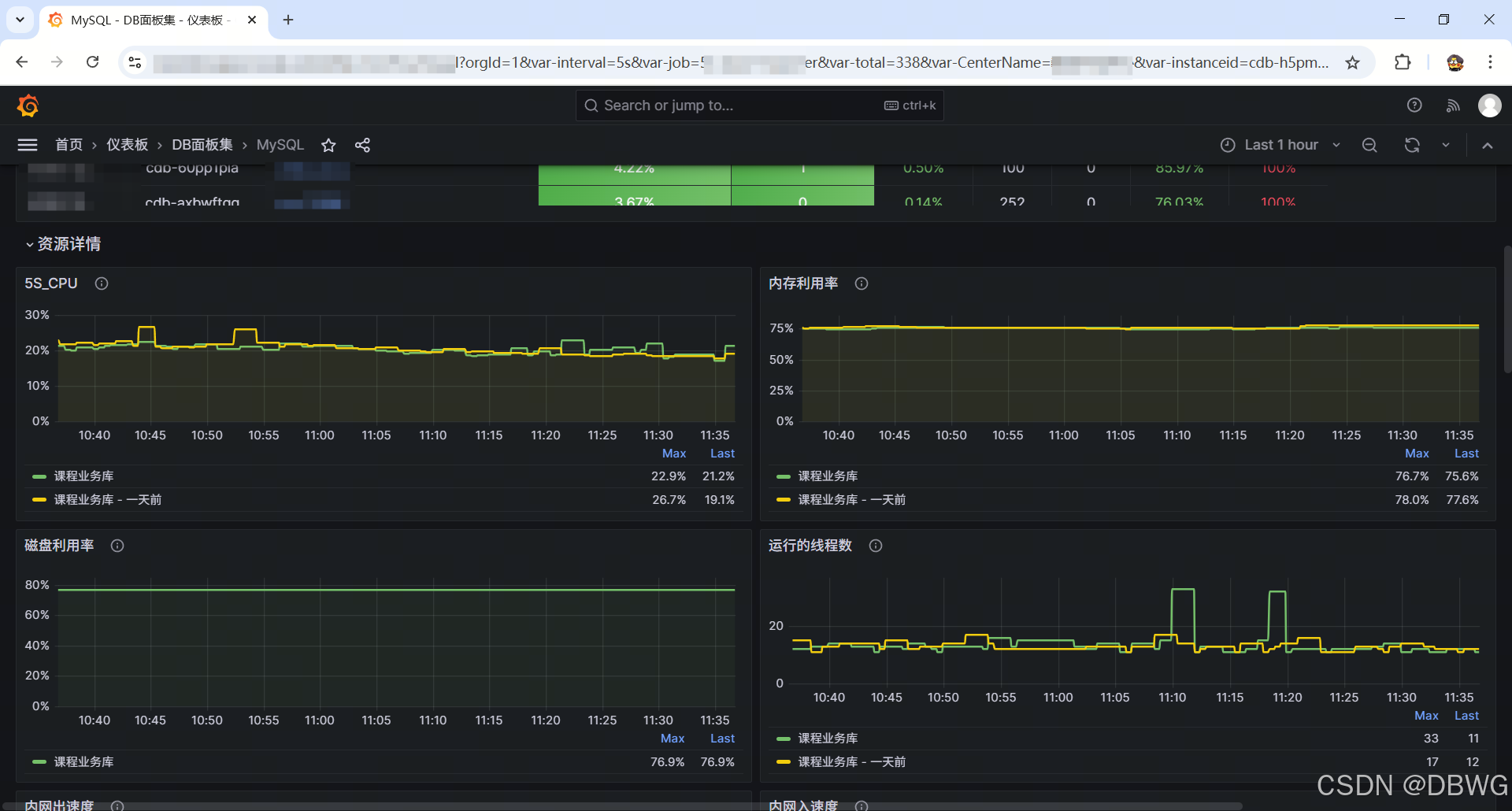Viewport: 1512px width, 811px height.
Task: Open the Chrome three-dot menu
Action: pyautogui.click(x=1490, y=62)
